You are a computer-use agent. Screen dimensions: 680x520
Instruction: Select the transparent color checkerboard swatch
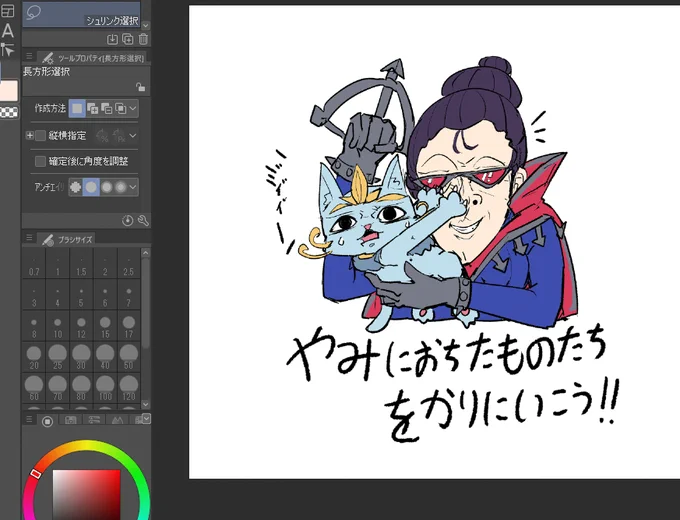click(9, 112)
